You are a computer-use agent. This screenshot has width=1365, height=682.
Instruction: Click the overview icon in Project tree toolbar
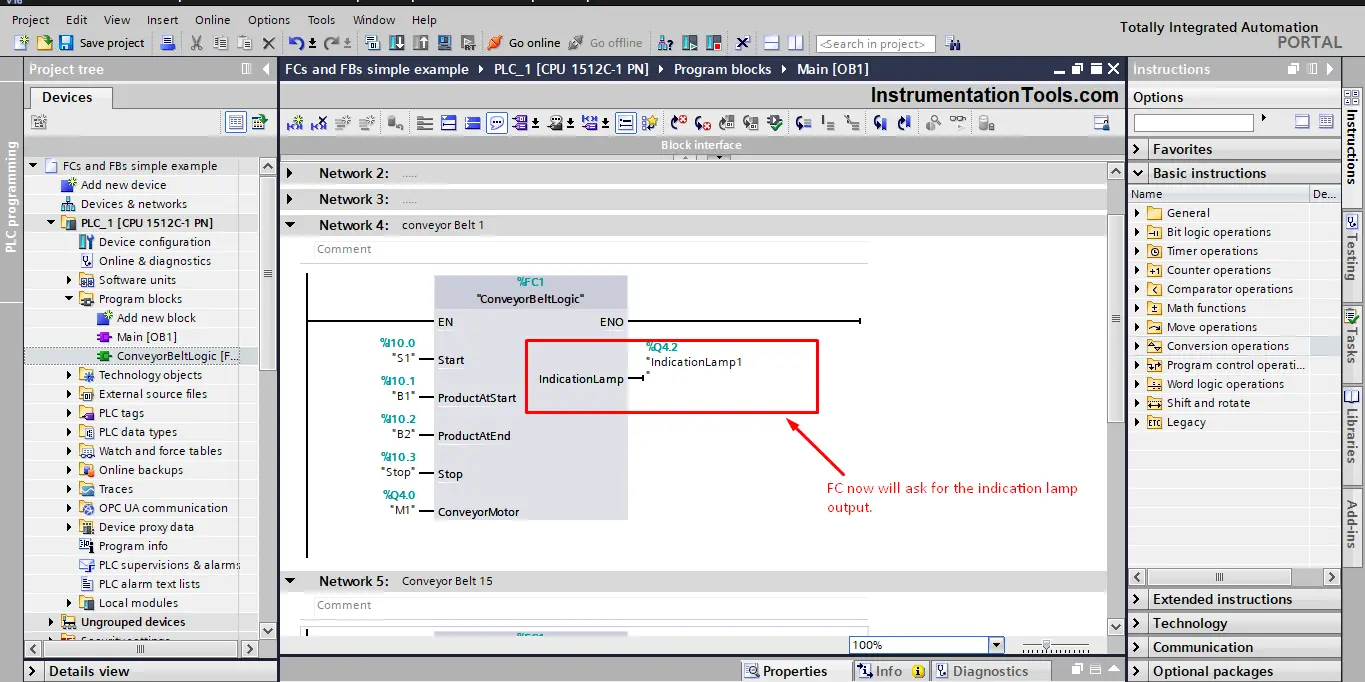pyautogui.click(x=259, y=122)
